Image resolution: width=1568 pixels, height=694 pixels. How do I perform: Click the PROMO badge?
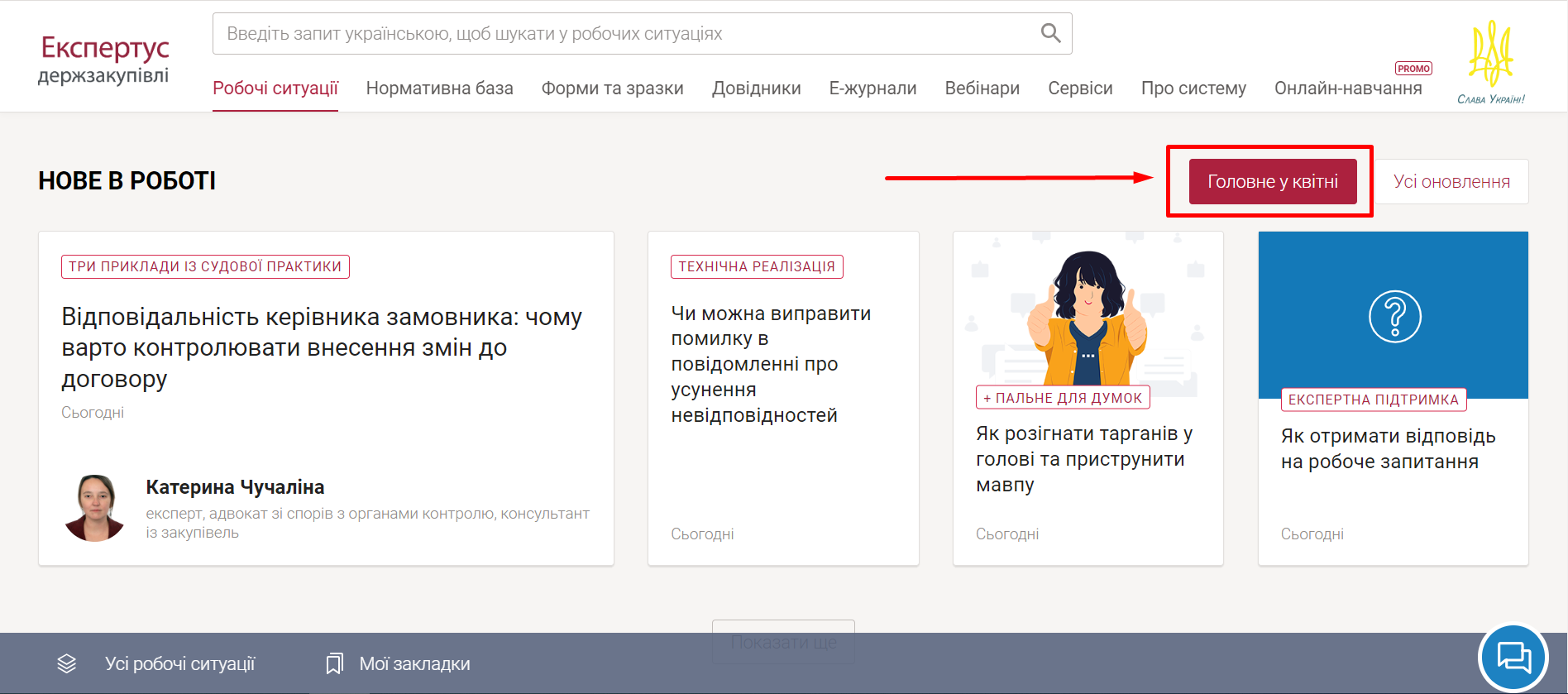1413,69
